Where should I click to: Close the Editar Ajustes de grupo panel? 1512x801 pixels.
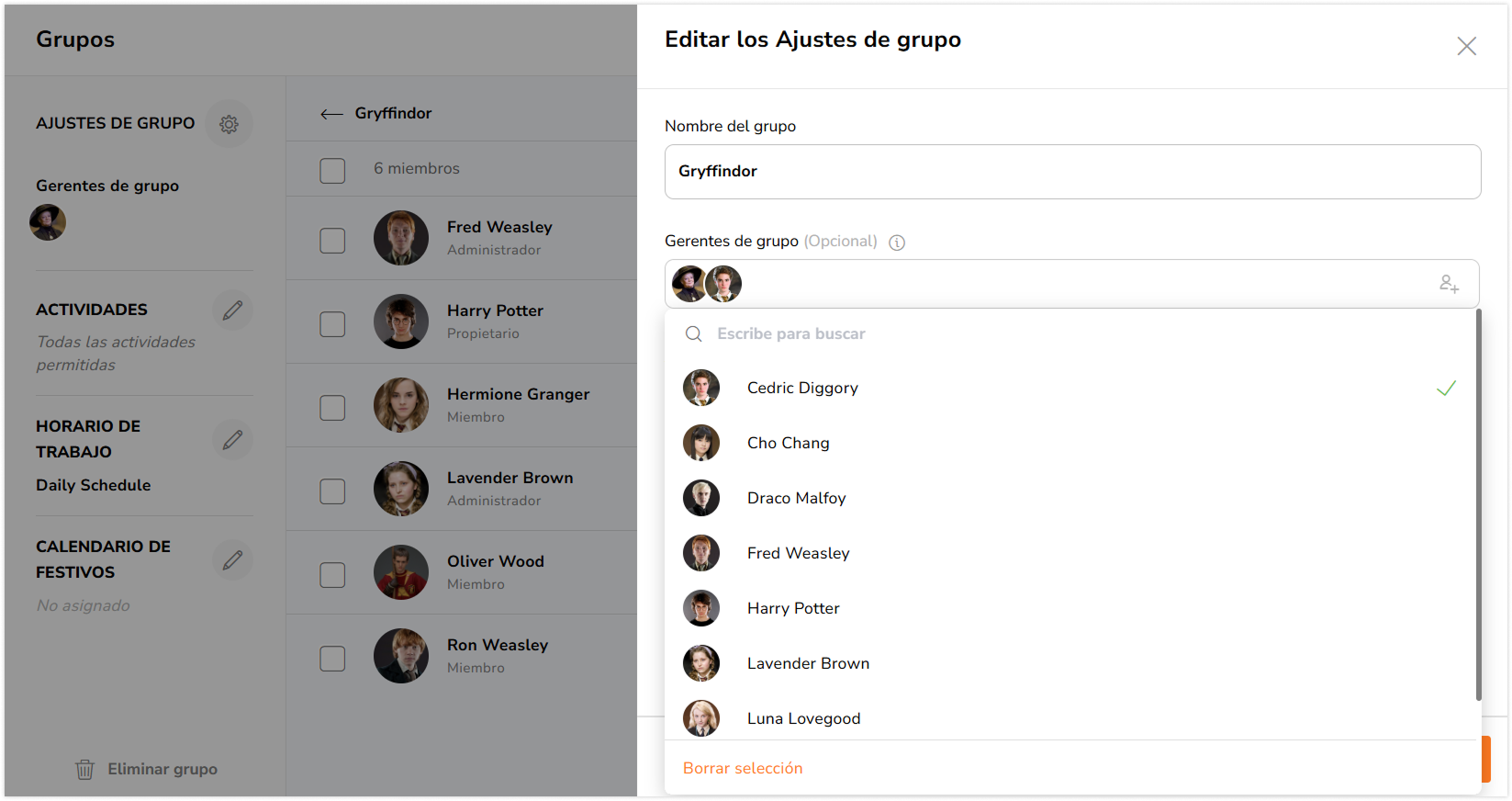click(x=1466, y=46)
